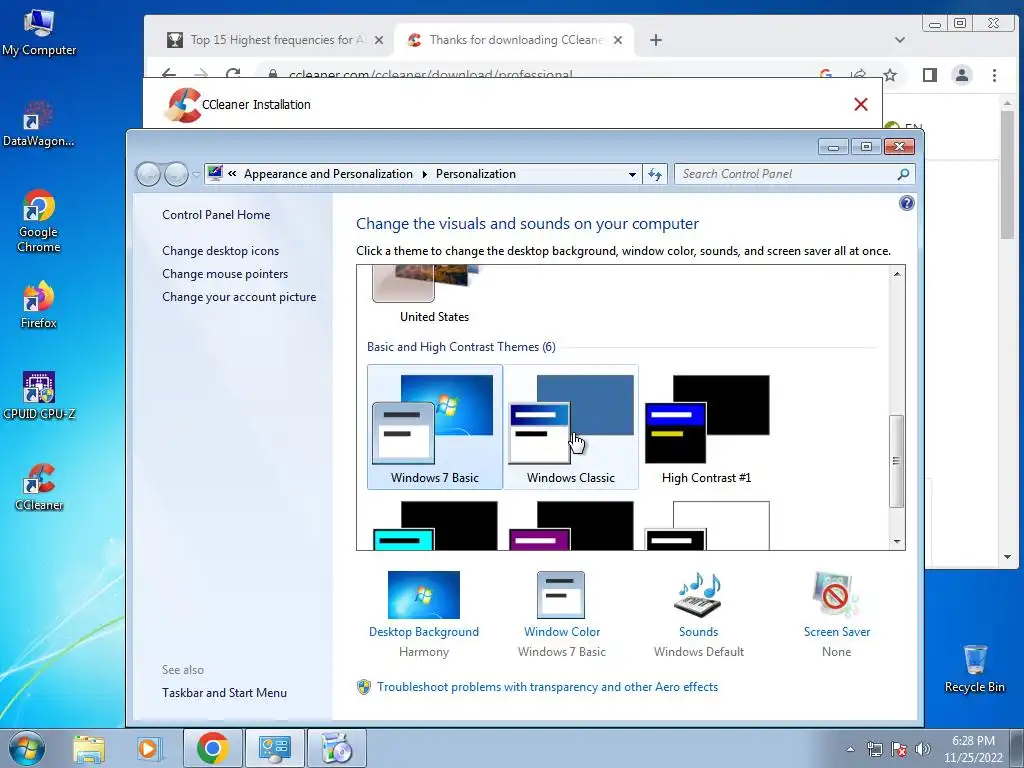The height and width of the screenshot is (768, 1024).
Task: Click the theme list scroll up arrow
Action: tap(897, 274)
